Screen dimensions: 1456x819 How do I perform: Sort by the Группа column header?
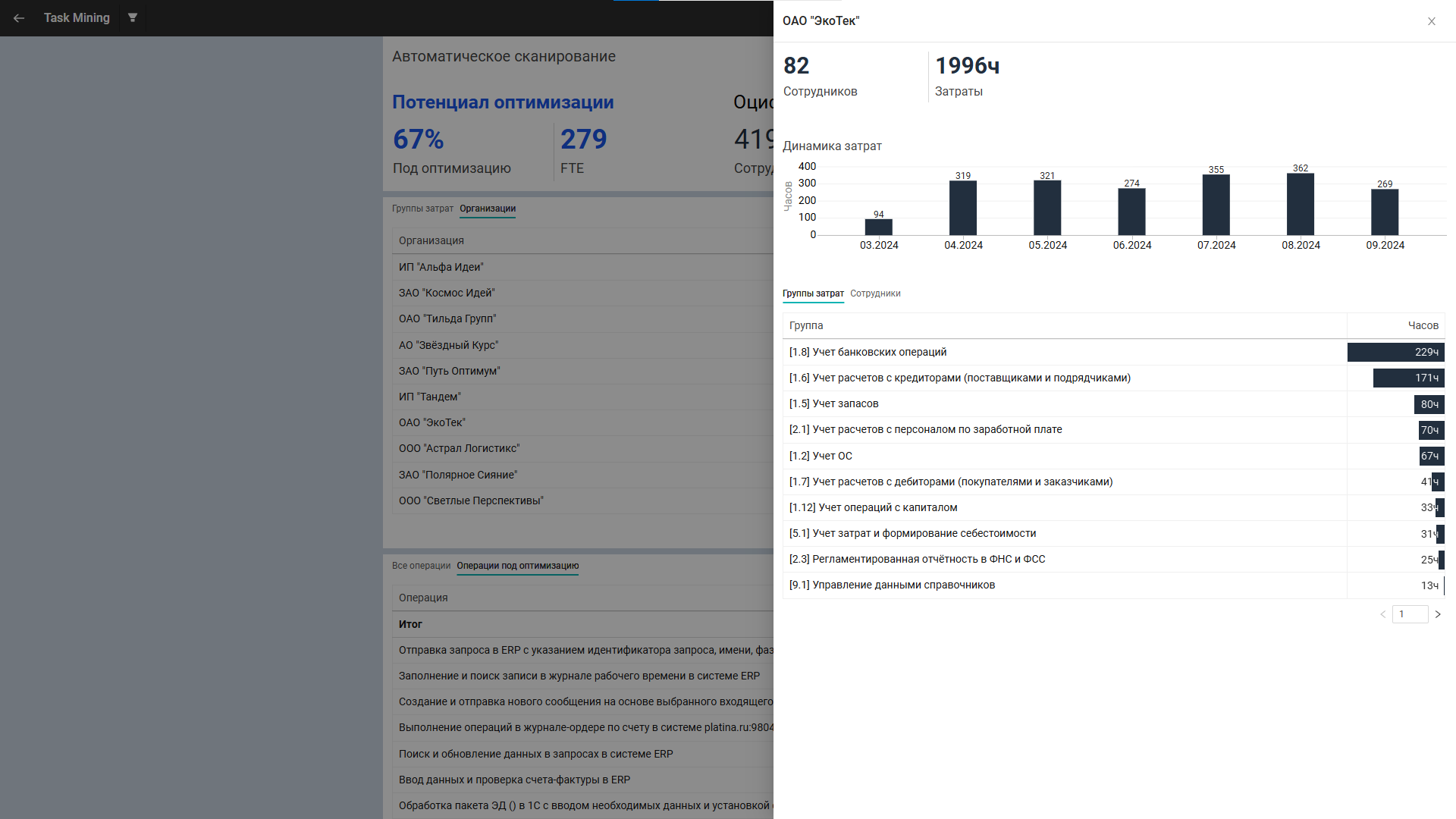[x=806, y=325]
